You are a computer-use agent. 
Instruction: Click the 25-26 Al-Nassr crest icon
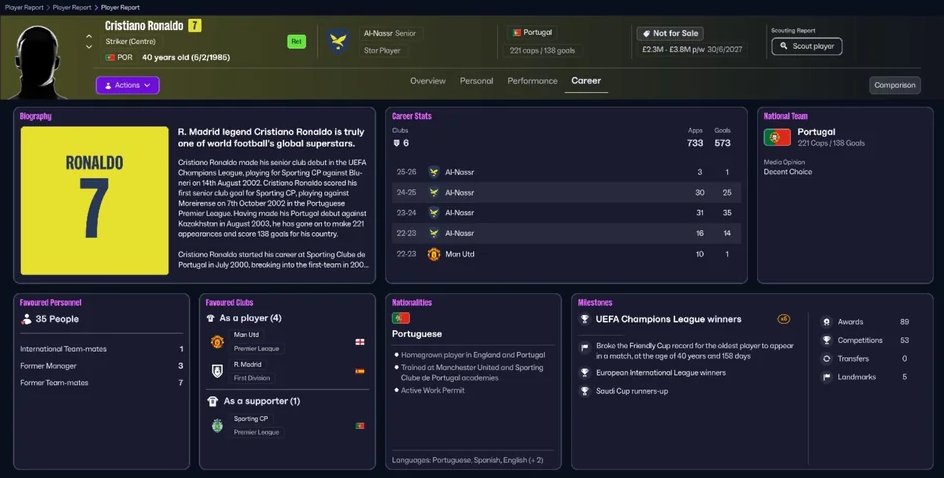point(433,172)
